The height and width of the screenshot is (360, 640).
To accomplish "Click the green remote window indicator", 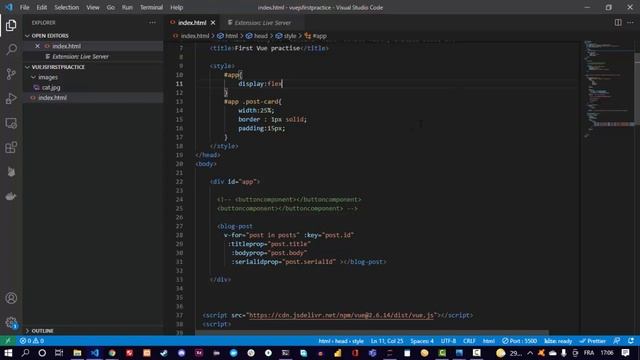I will 8,341.
